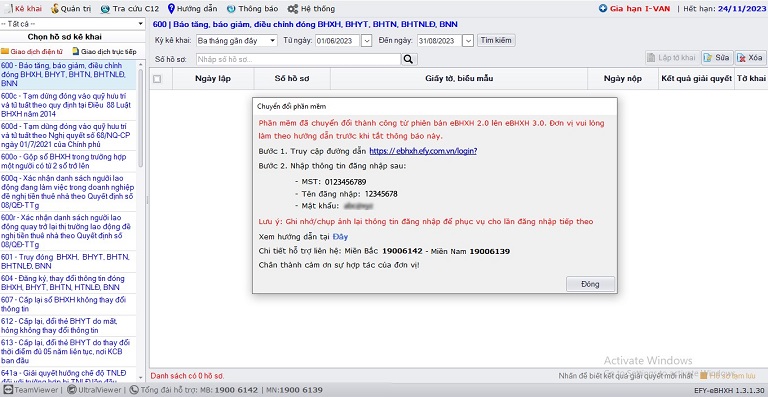Switch to Giao dịch trực tiếp tab
This screenshot has width=768, height=397.
click(104, 51)
